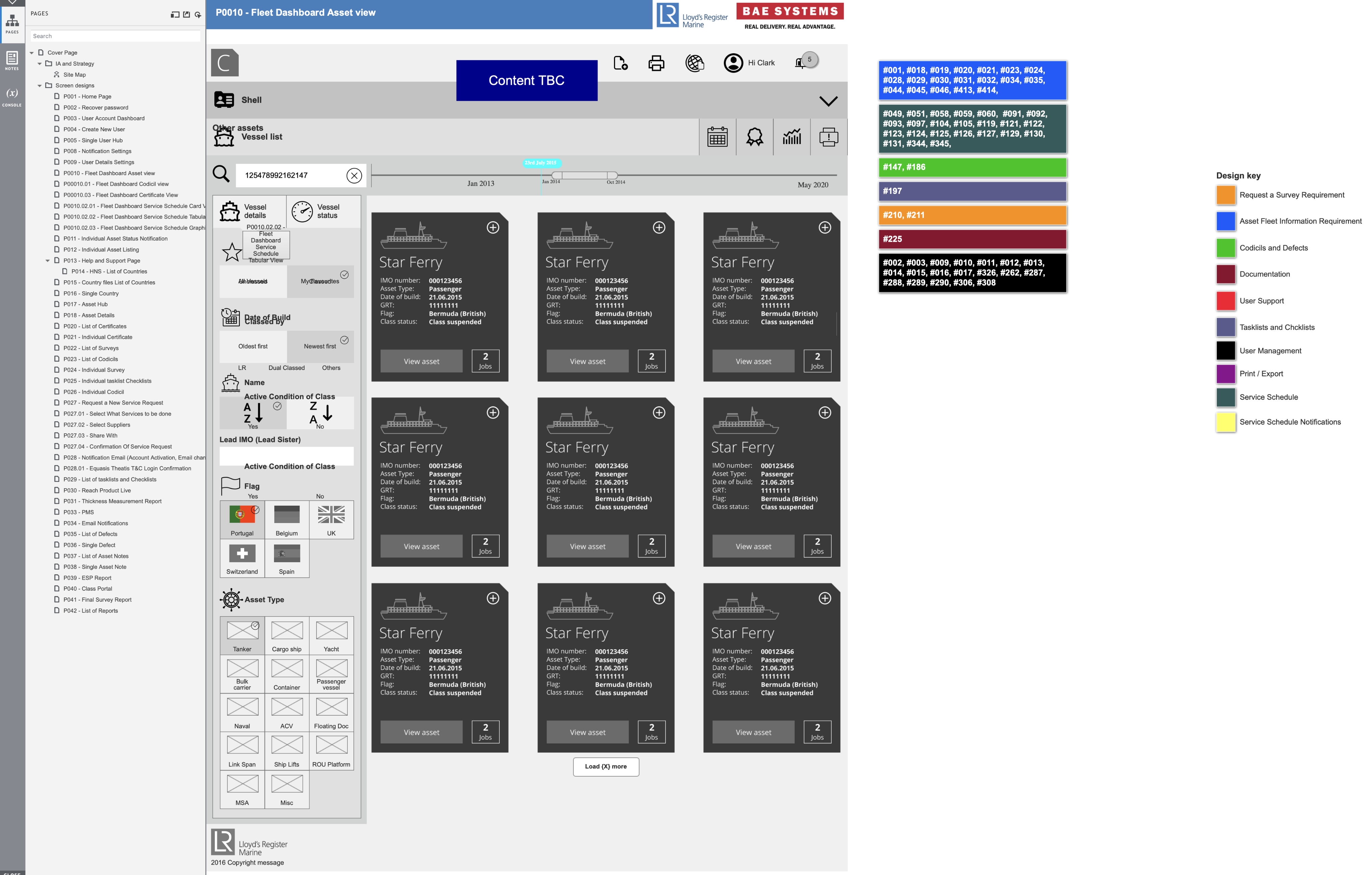Click the certificate rosette icon
Screen dimensions: 1372x875
754,137
